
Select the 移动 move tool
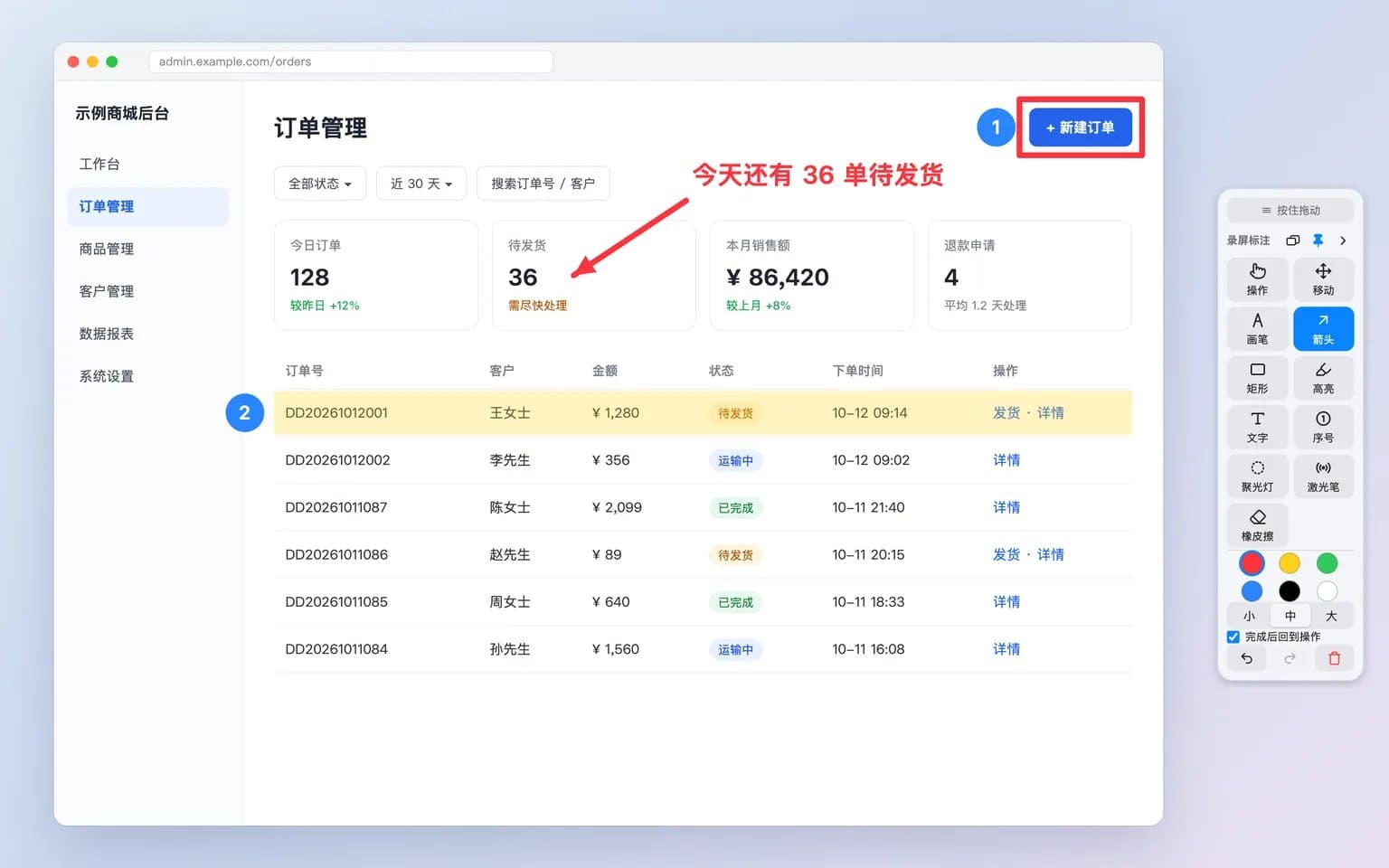click(x=1323, y=279)
